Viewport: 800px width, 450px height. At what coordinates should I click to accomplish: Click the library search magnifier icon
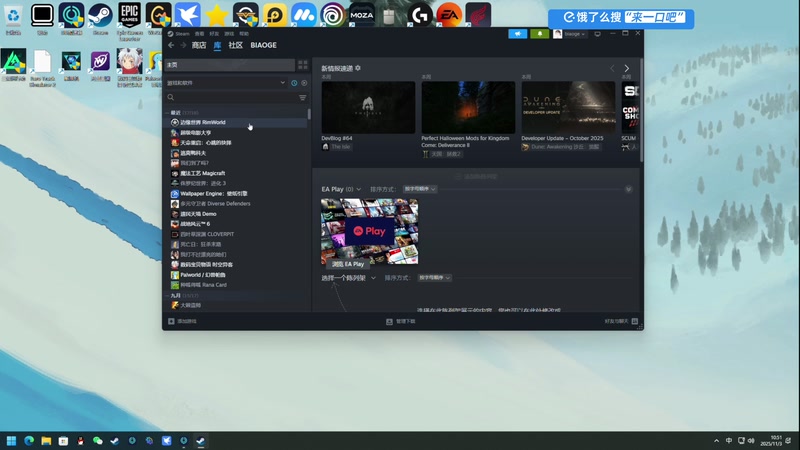171,97
